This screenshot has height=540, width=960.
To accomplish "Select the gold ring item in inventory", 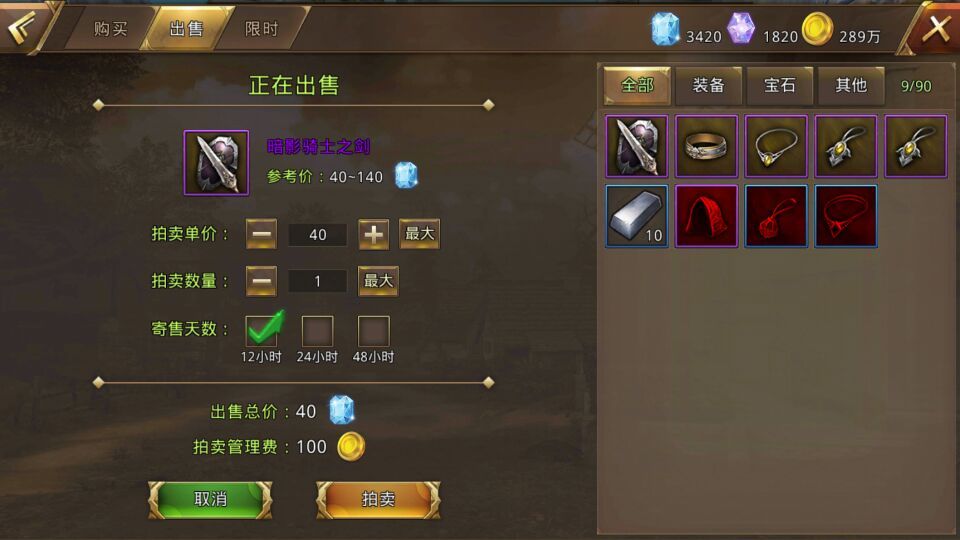I will [x=707, y=146].
